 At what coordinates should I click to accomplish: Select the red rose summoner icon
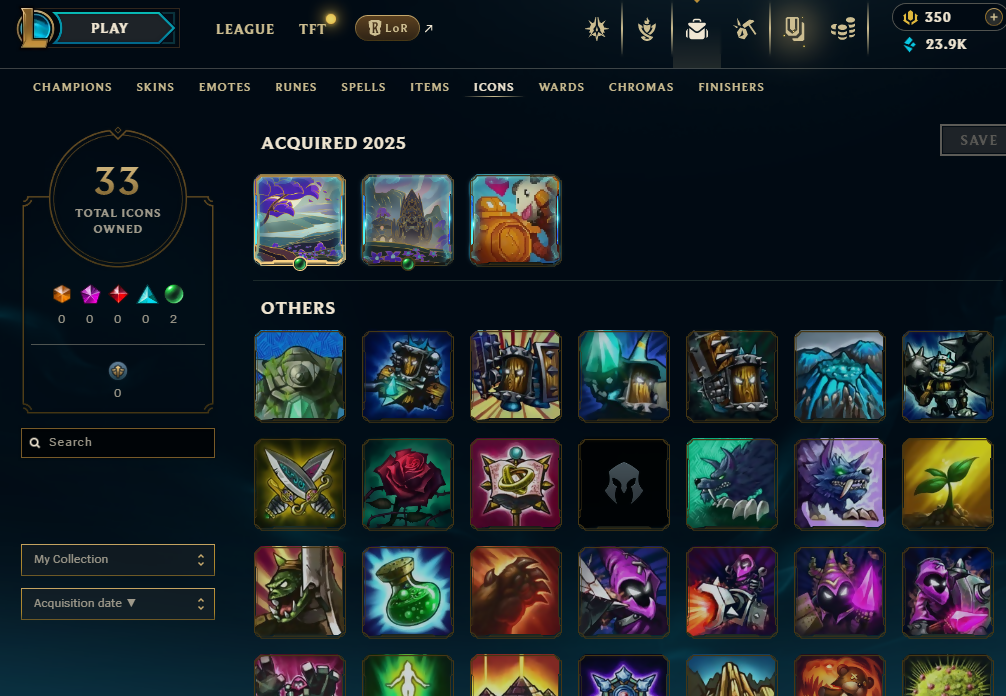pyautogui.click(x=407, y=484)
